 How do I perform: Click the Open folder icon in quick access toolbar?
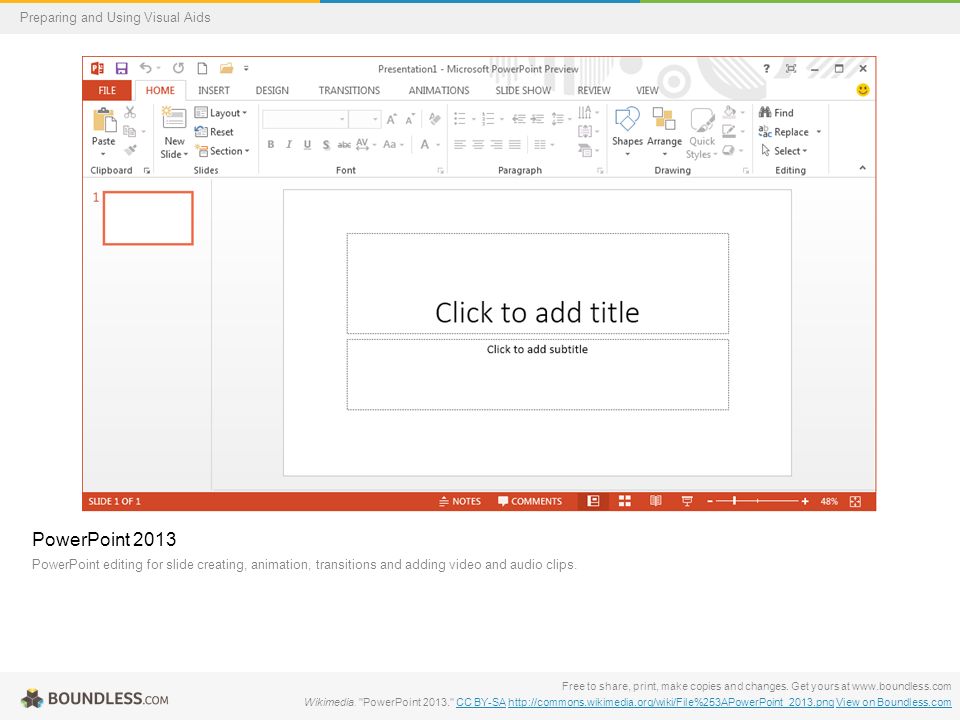227,68
